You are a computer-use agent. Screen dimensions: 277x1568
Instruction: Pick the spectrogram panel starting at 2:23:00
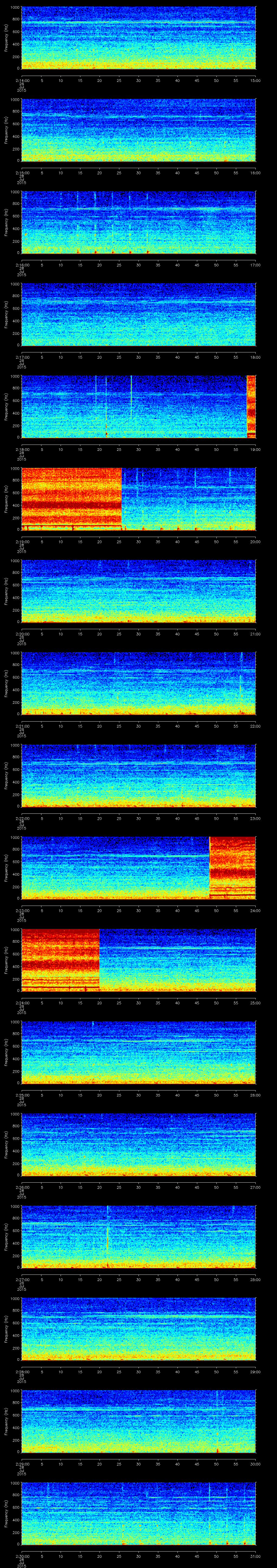pos(138,868)
